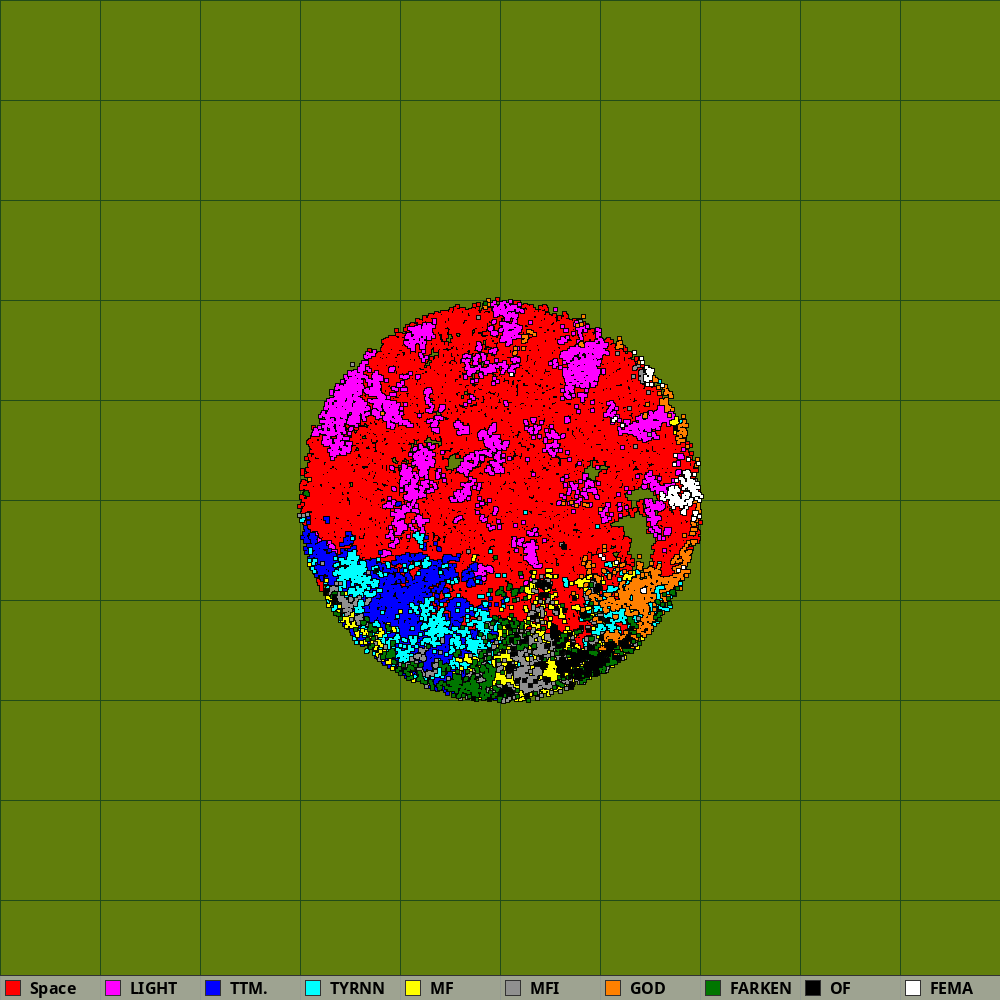Click the orange GOD color swatch
The image size is (1000, 1000).
613,988
